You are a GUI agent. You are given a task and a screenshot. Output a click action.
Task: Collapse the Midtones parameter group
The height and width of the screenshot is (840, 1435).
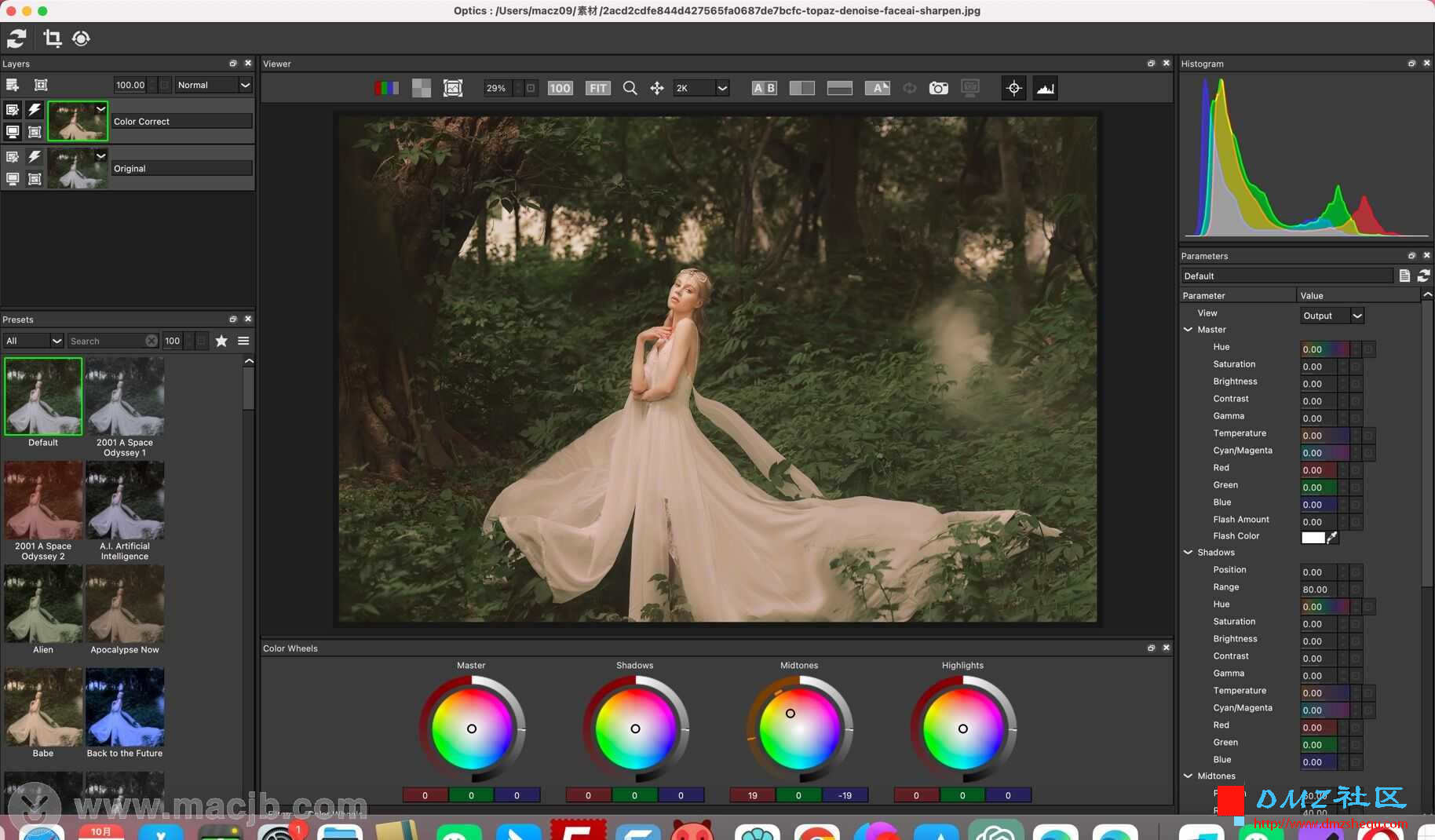(x=1189, y=776)
